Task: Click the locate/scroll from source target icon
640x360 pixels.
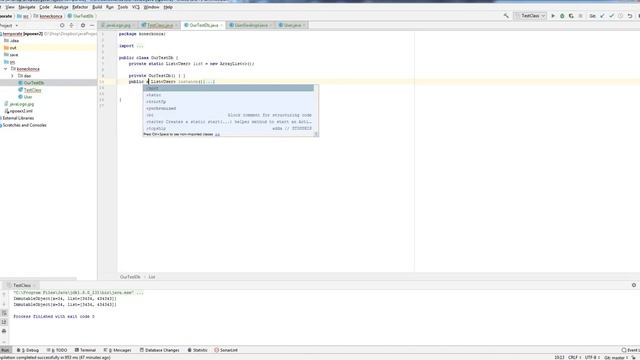Action: point(62,25)
